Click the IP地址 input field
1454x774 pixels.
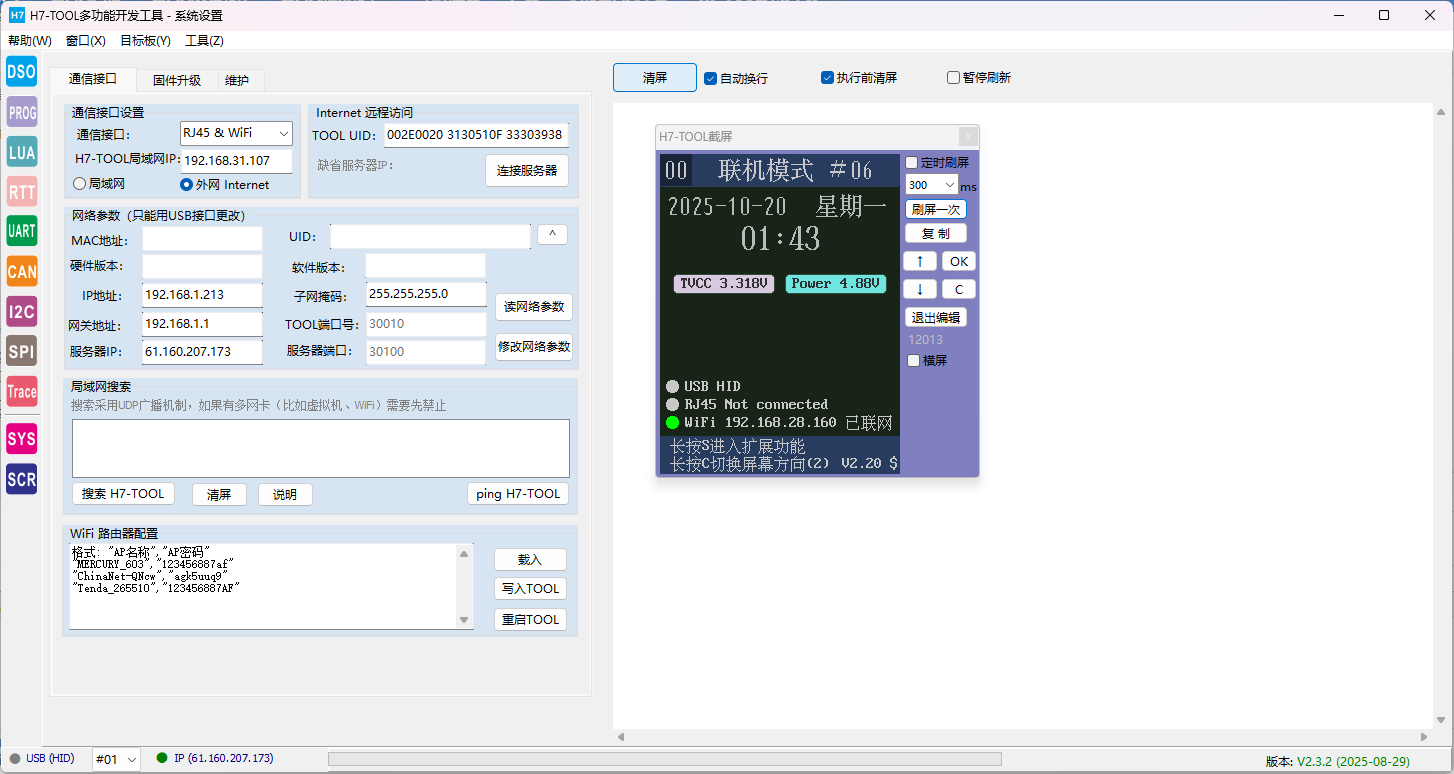pos(201,295)
